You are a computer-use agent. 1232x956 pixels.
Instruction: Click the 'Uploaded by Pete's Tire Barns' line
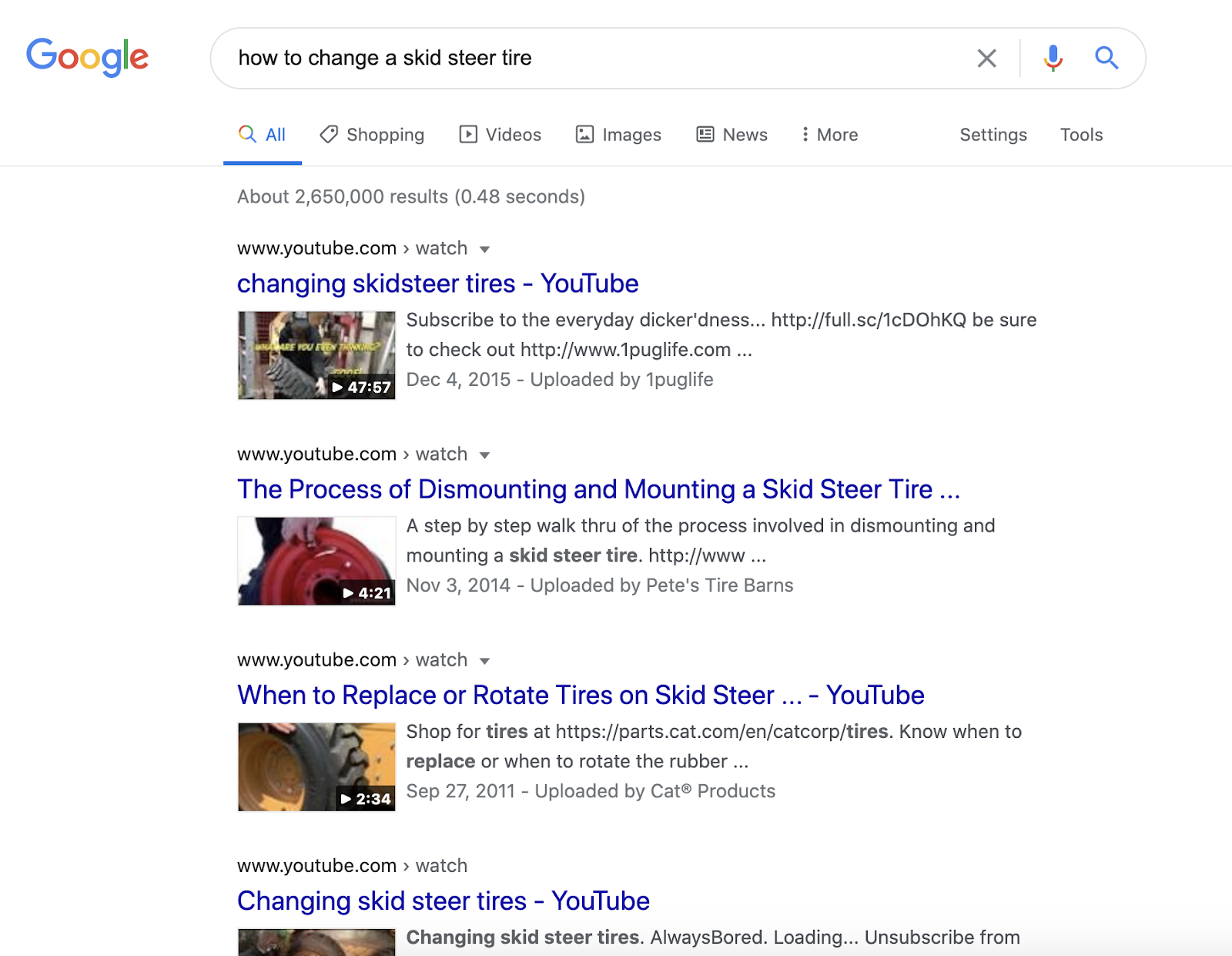[x=600, y=585]
